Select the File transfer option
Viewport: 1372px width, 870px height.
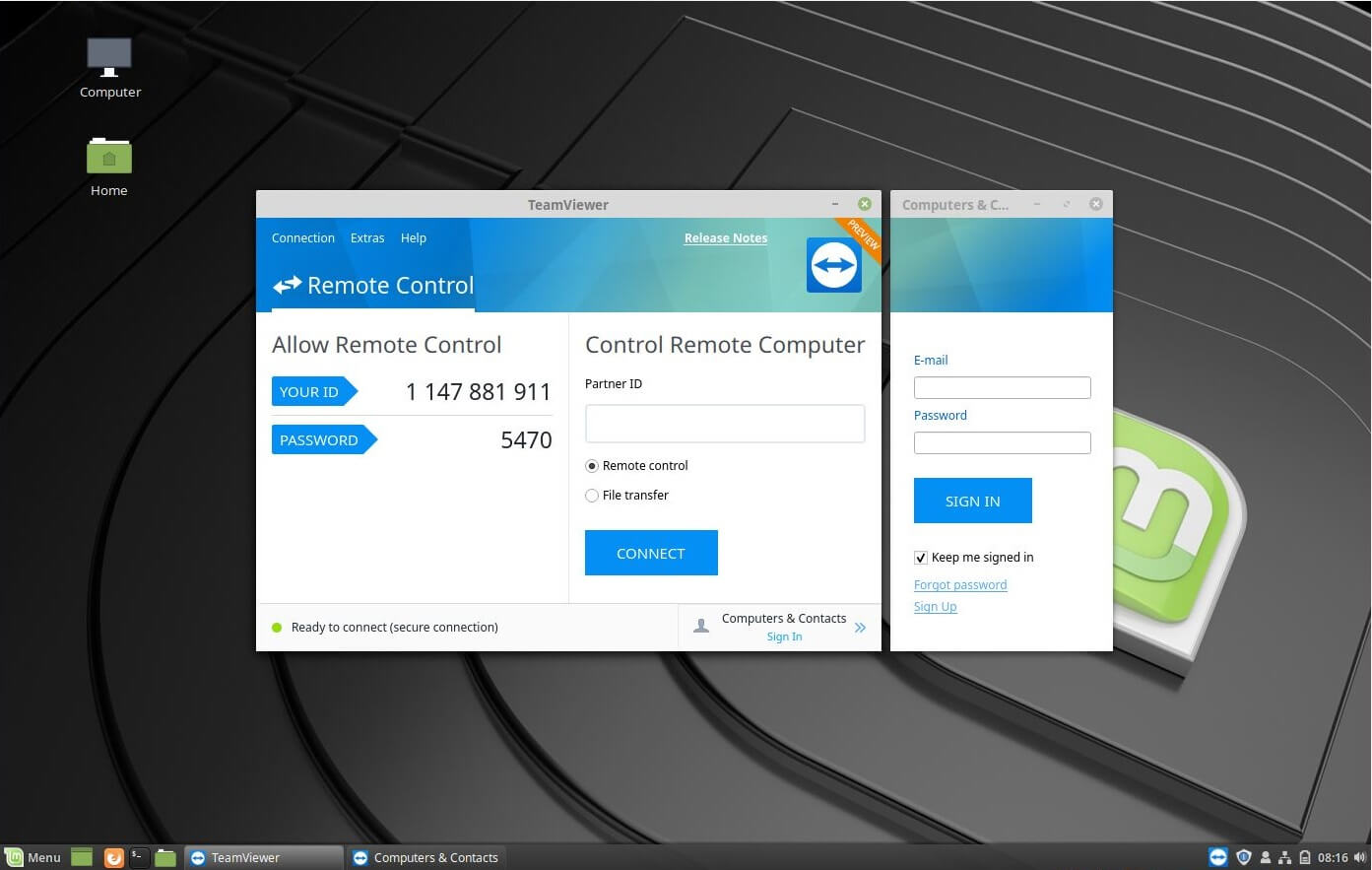tap(592, 496)
